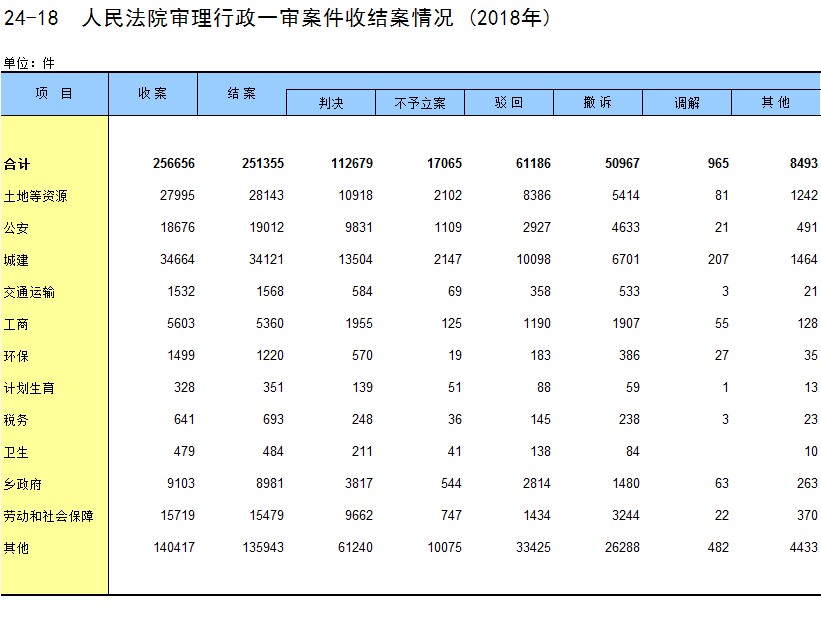Select the 驳回 column header

click(509, 103)
